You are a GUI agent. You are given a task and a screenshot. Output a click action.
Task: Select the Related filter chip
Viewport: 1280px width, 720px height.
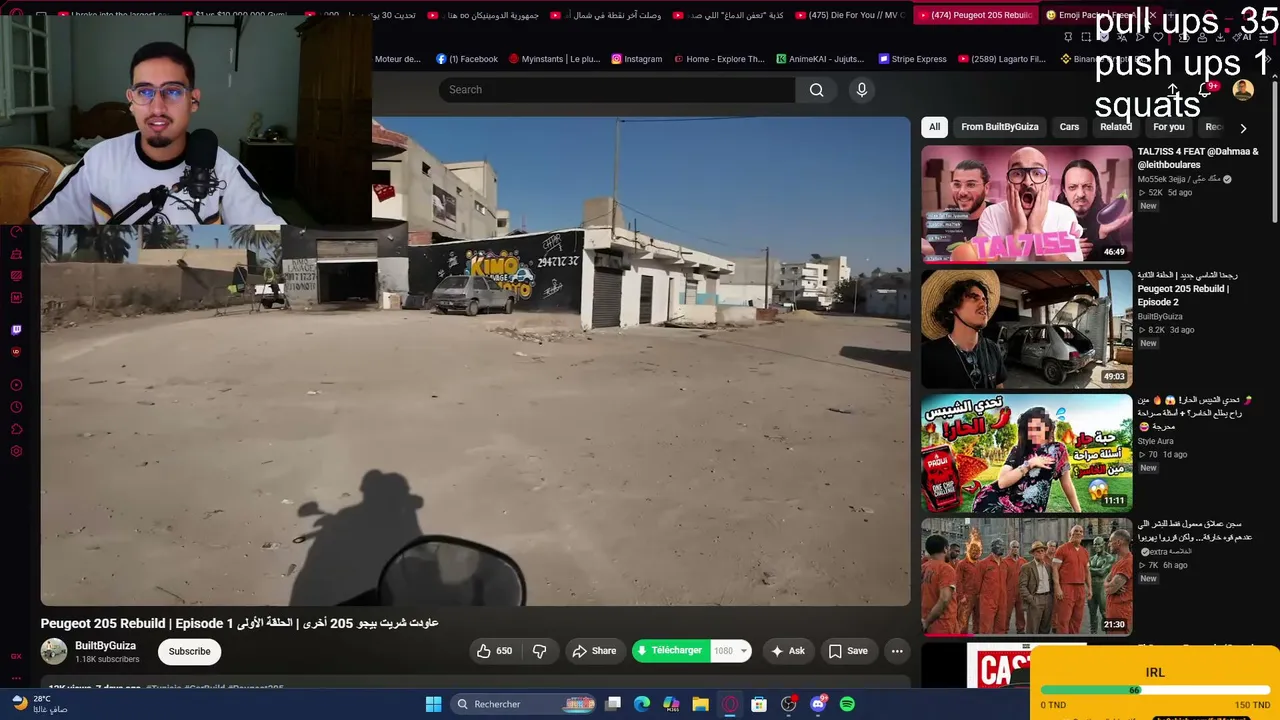click(1116, 127)
